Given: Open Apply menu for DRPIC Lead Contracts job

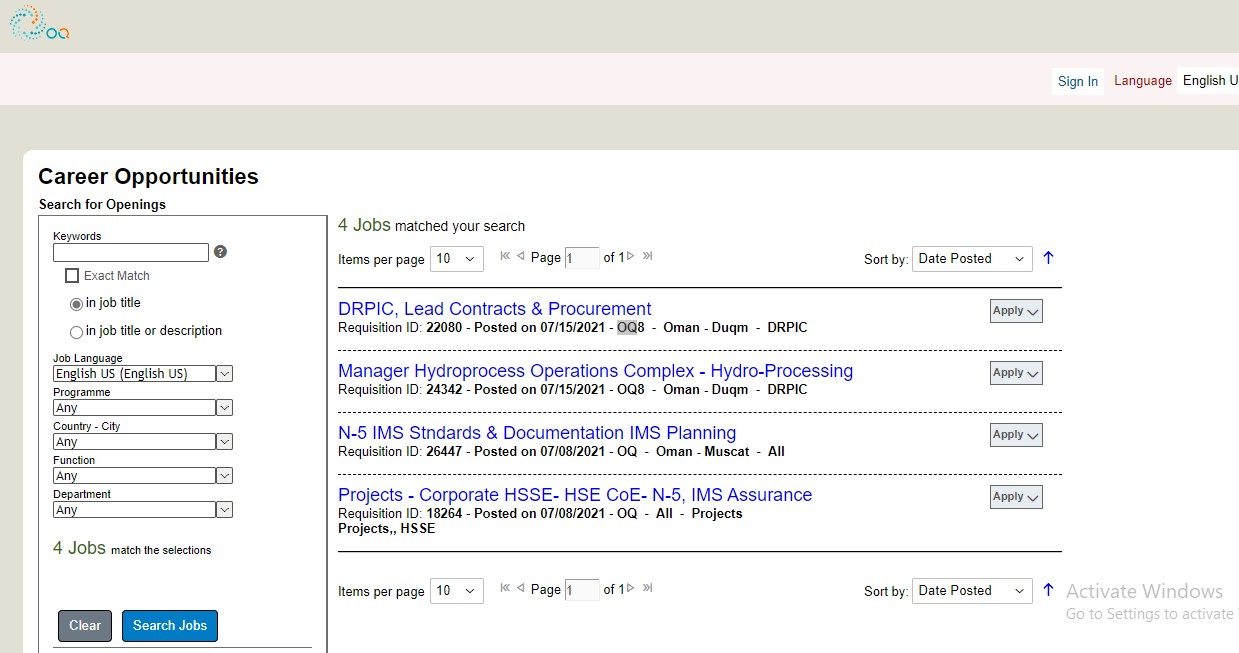Looking at the screenshot, I should (1016, 311).
